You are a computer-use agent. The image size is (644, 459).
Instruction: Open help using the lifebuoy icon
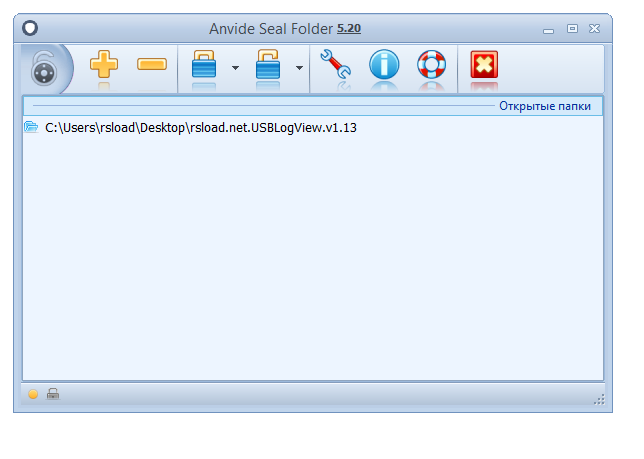coord(432,64)
